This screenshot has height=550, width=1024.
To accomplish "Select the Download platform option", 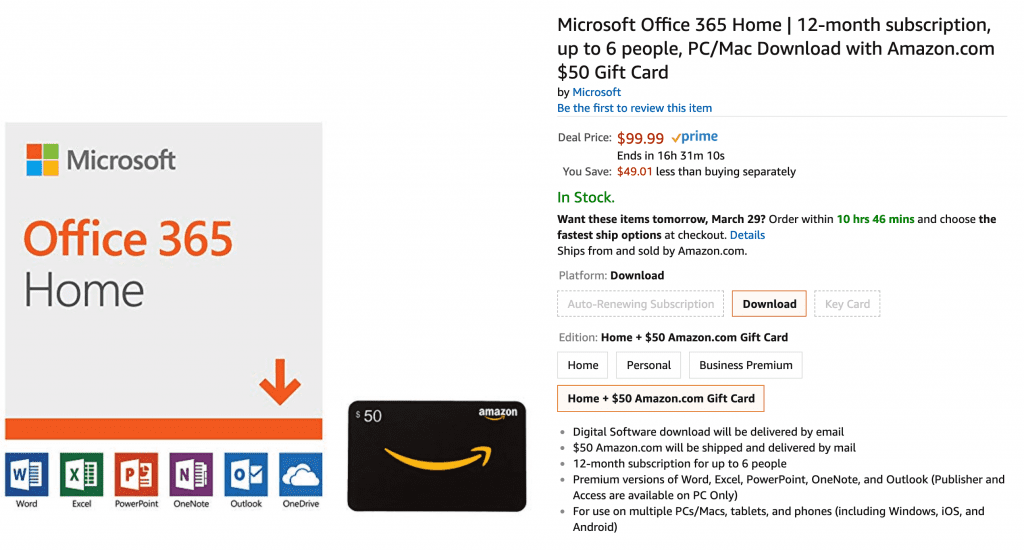I will click(769, 304).
